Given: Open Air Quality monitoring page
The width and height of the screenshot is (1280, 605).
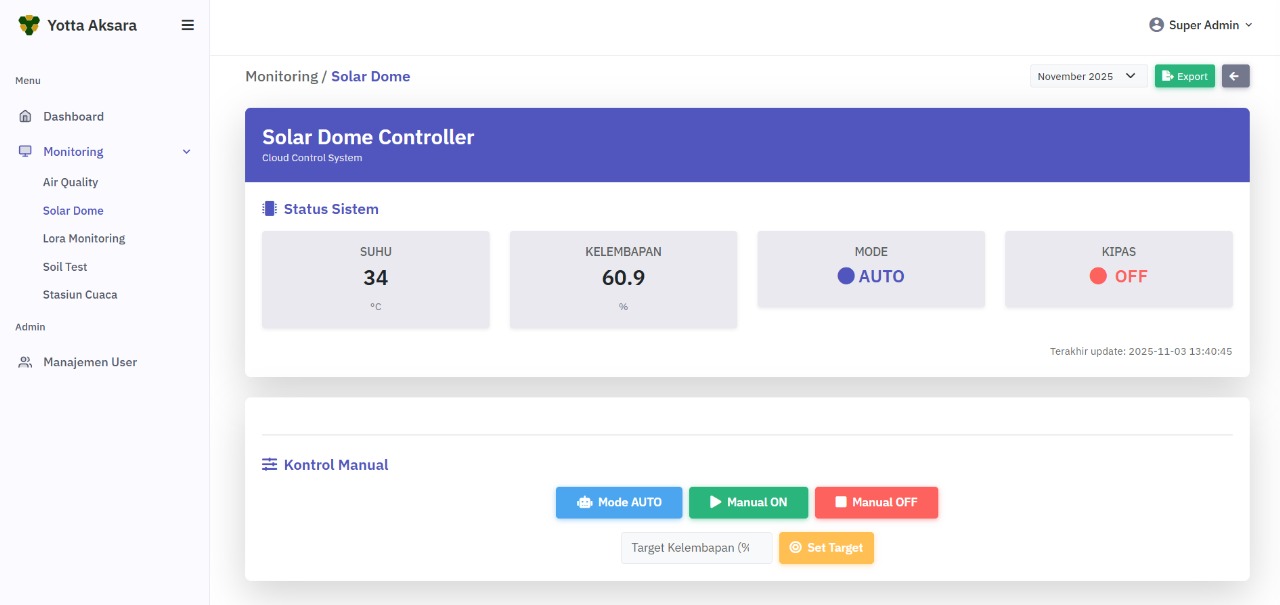Looking at the screenshot, I should tap(70, 182).
